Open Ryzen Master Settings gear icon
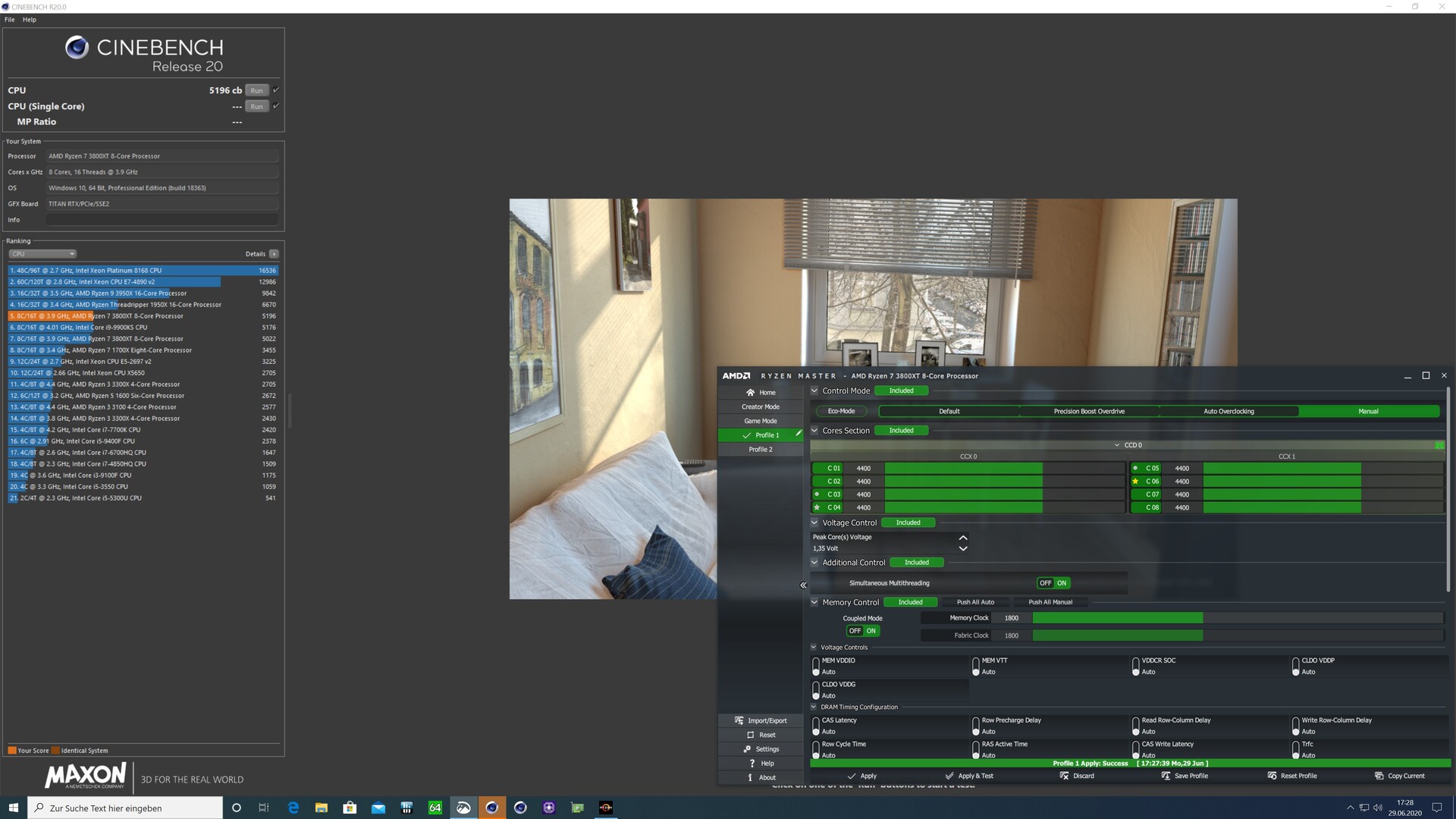This screenshot has height=819, width=1456. tap(747, 749)
